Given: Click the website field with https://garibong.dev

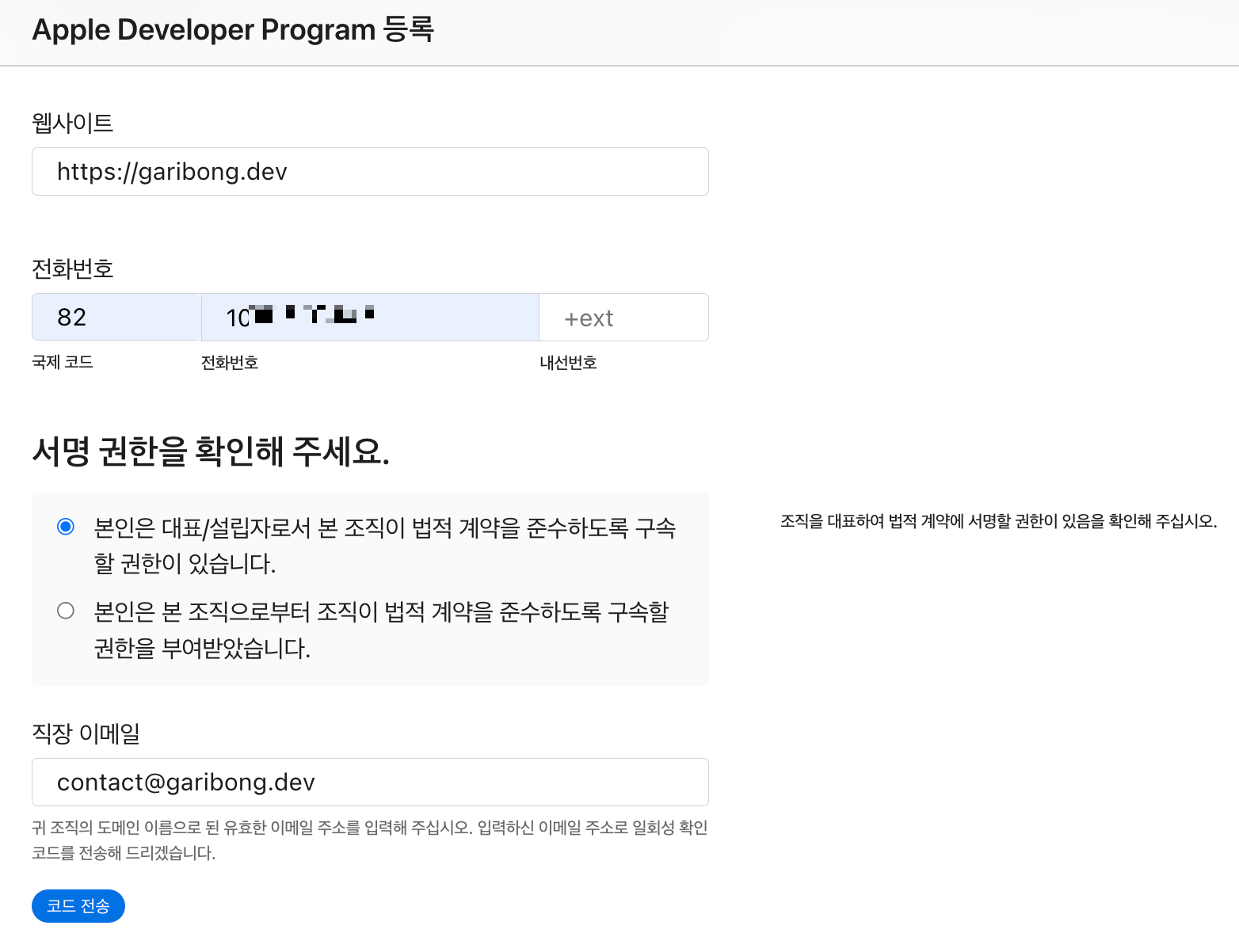Looking at the screenshot, I should [x=370, y=171].
